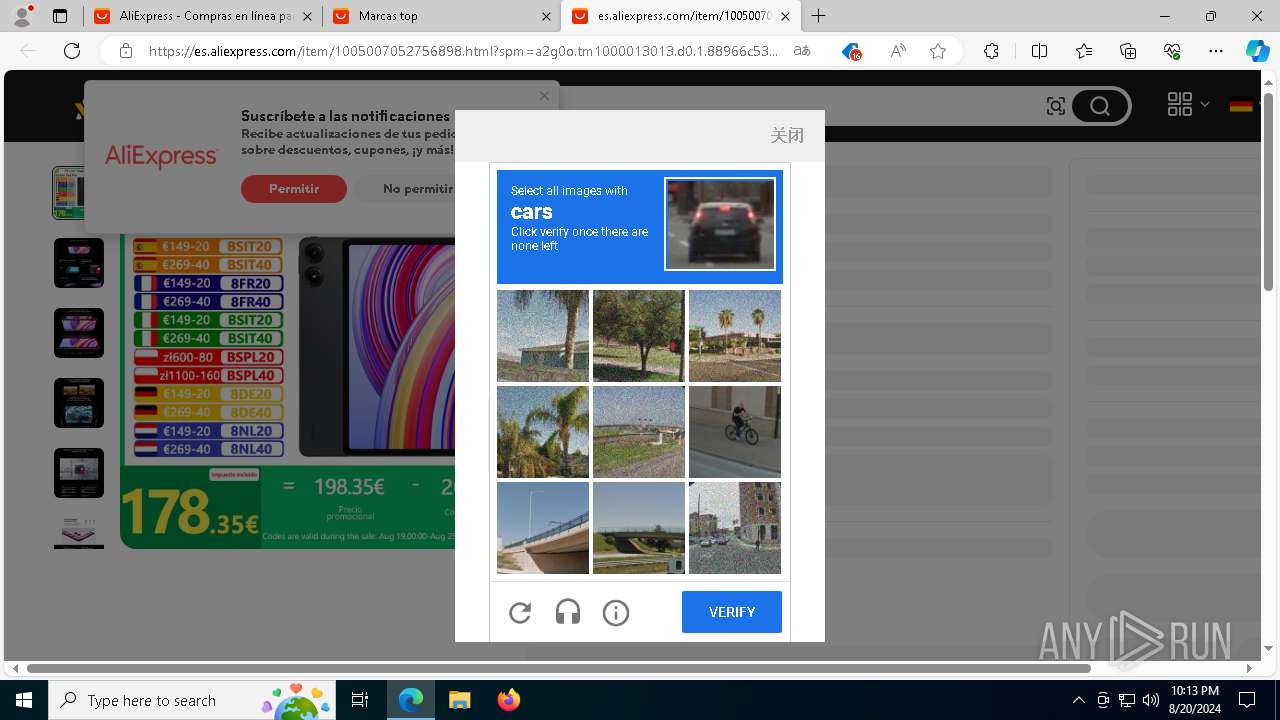
Task: Open Collections in Edge toolbar
Action: [1128, 51]
